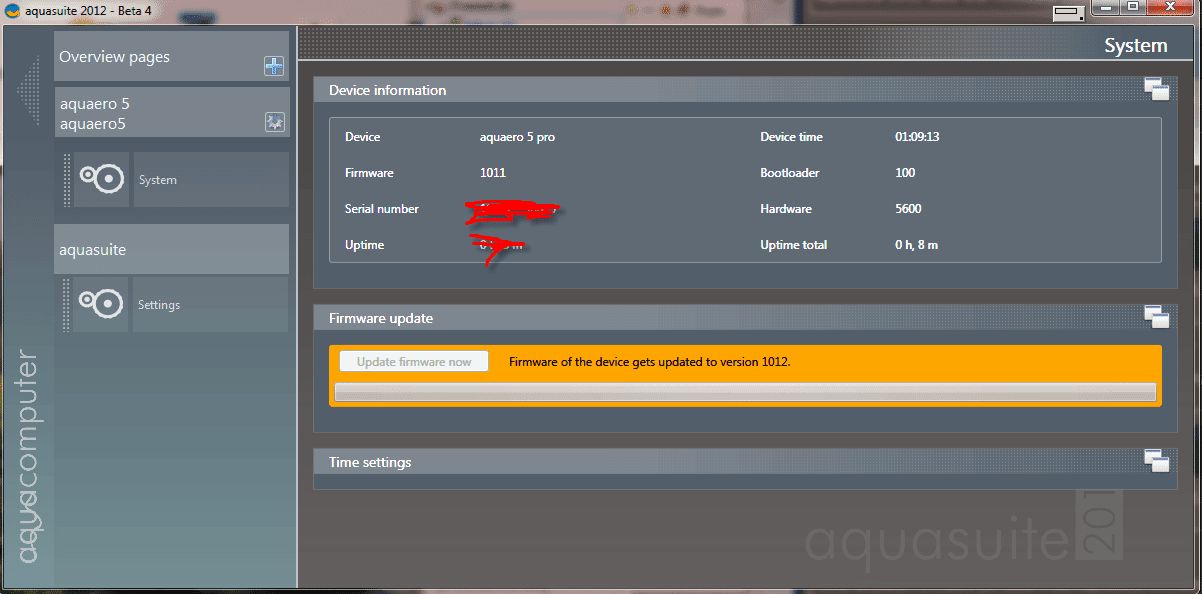Select the firmware value 1011
The height and width of the screenshot is (594, 1202).
[493, 173]
